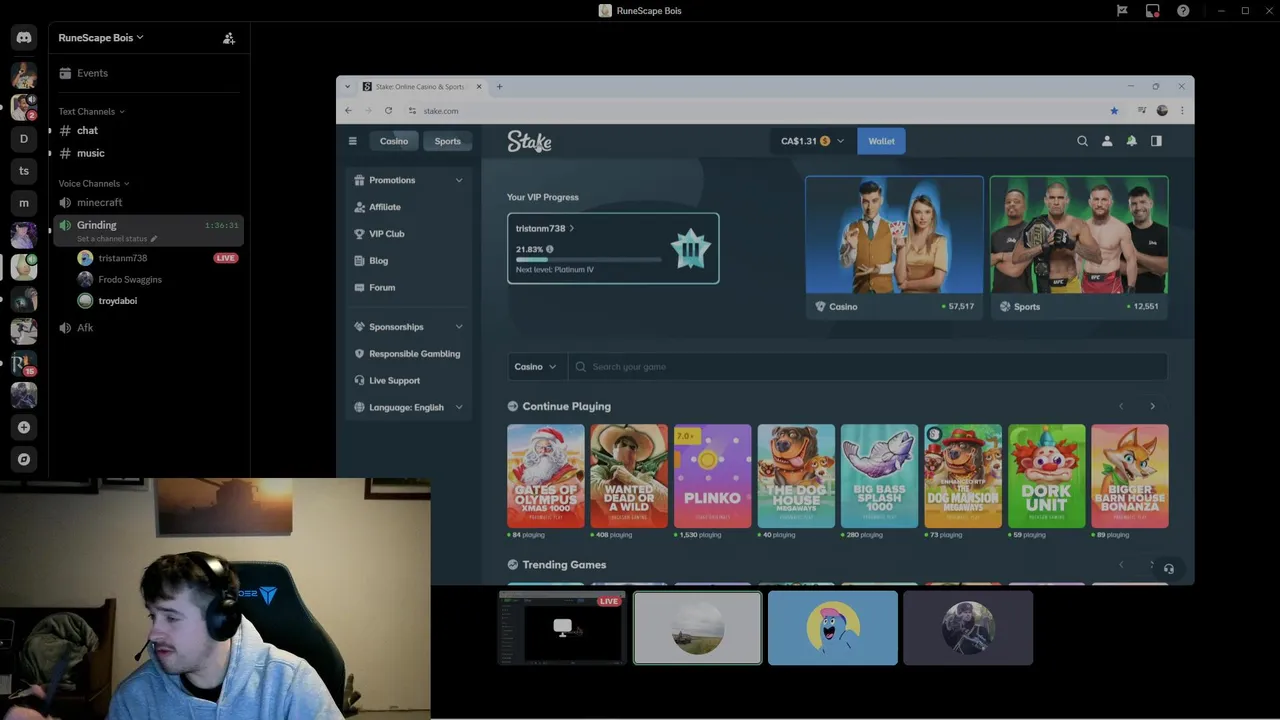1280x720 pixels.
Task: Open Responsible Gambling link
Action: coord(414,354)
